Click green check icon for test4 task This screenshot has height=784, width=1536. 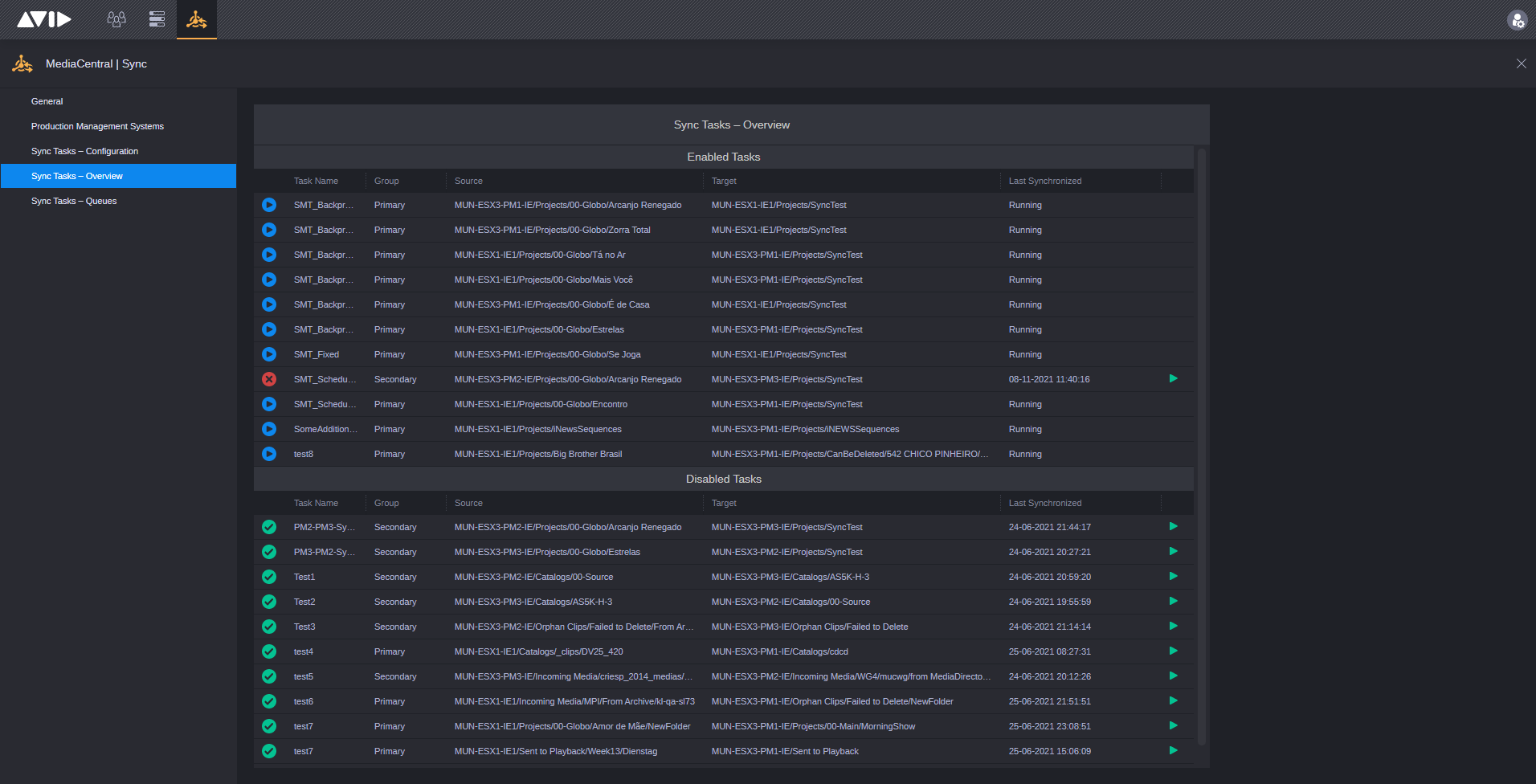(x=269, y=651)
